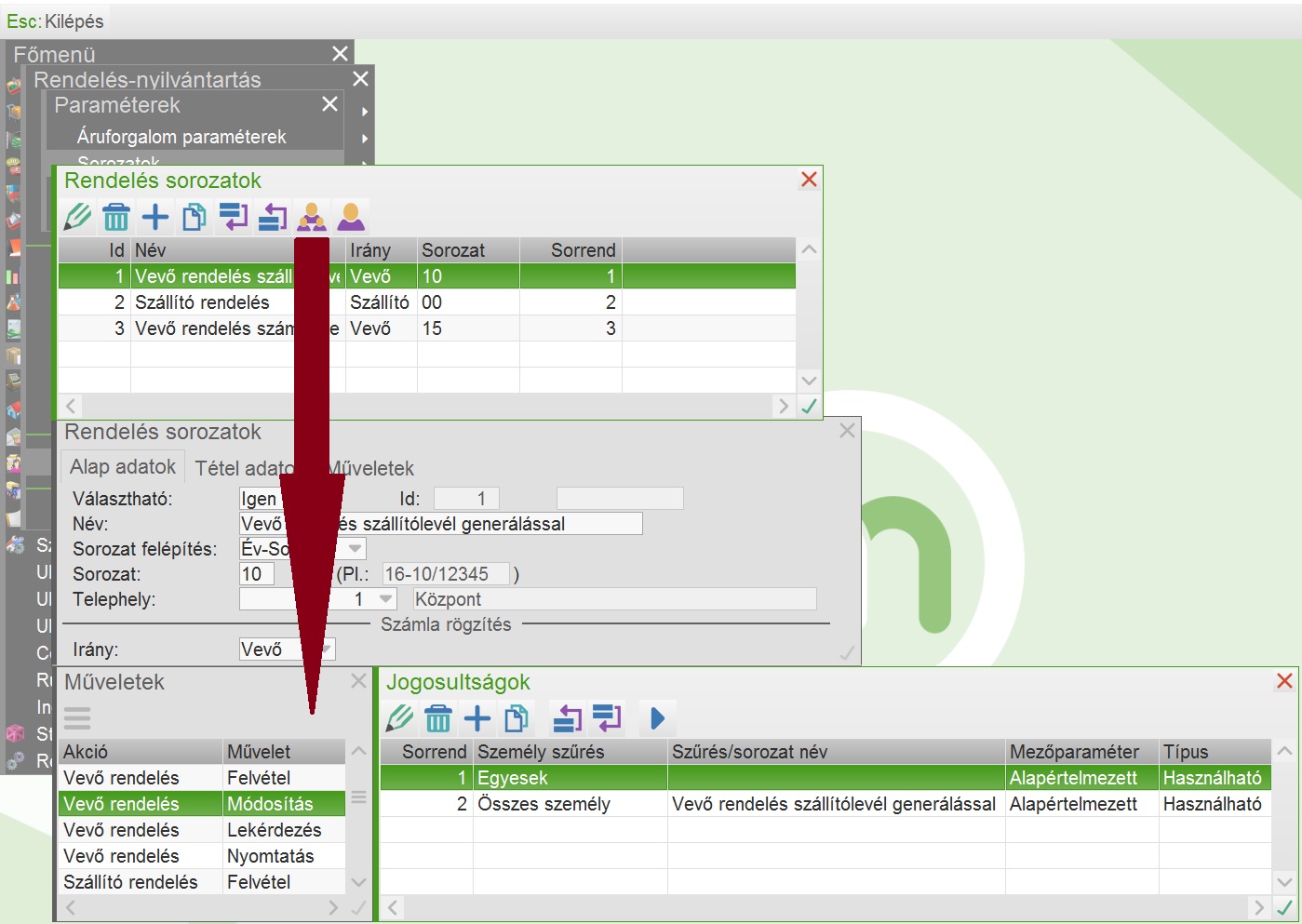Switch to the Alap adatok tab
The height and width of the screenshot is (924, 1302).
[123, 467]
